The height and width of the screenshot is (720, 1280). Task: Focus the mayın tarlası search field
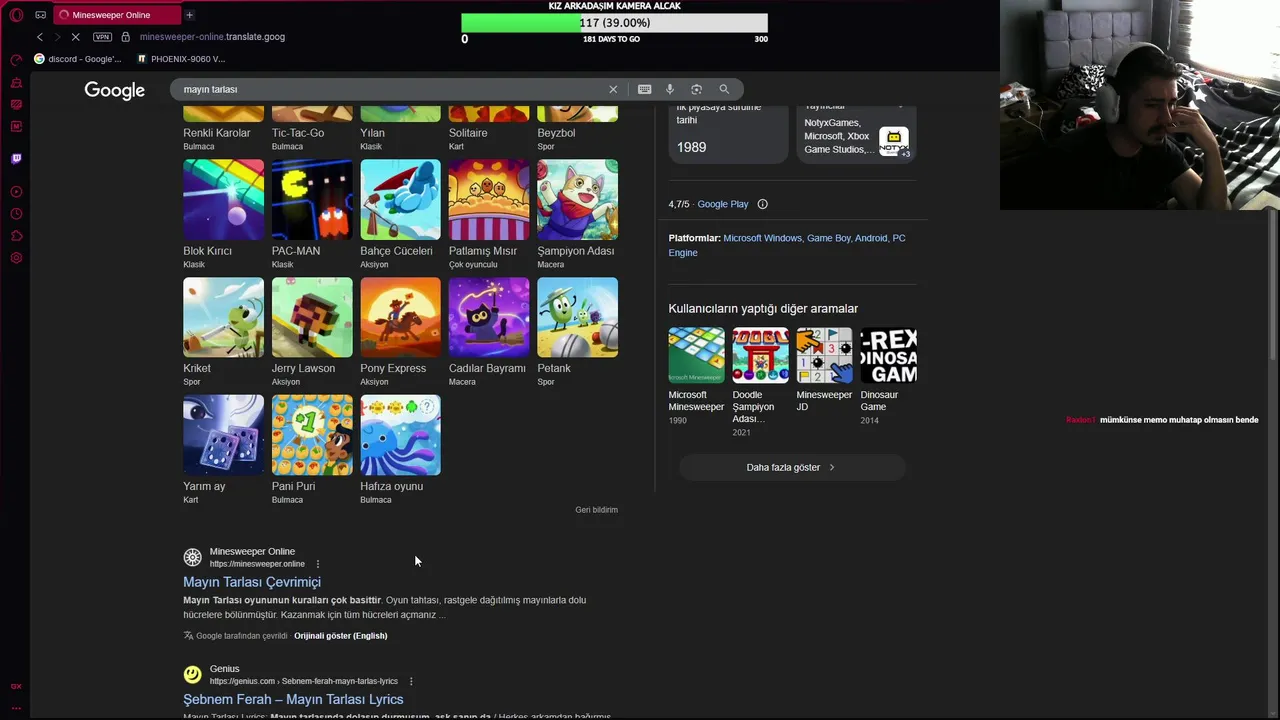pyautogui.click(x=390, y=89)
